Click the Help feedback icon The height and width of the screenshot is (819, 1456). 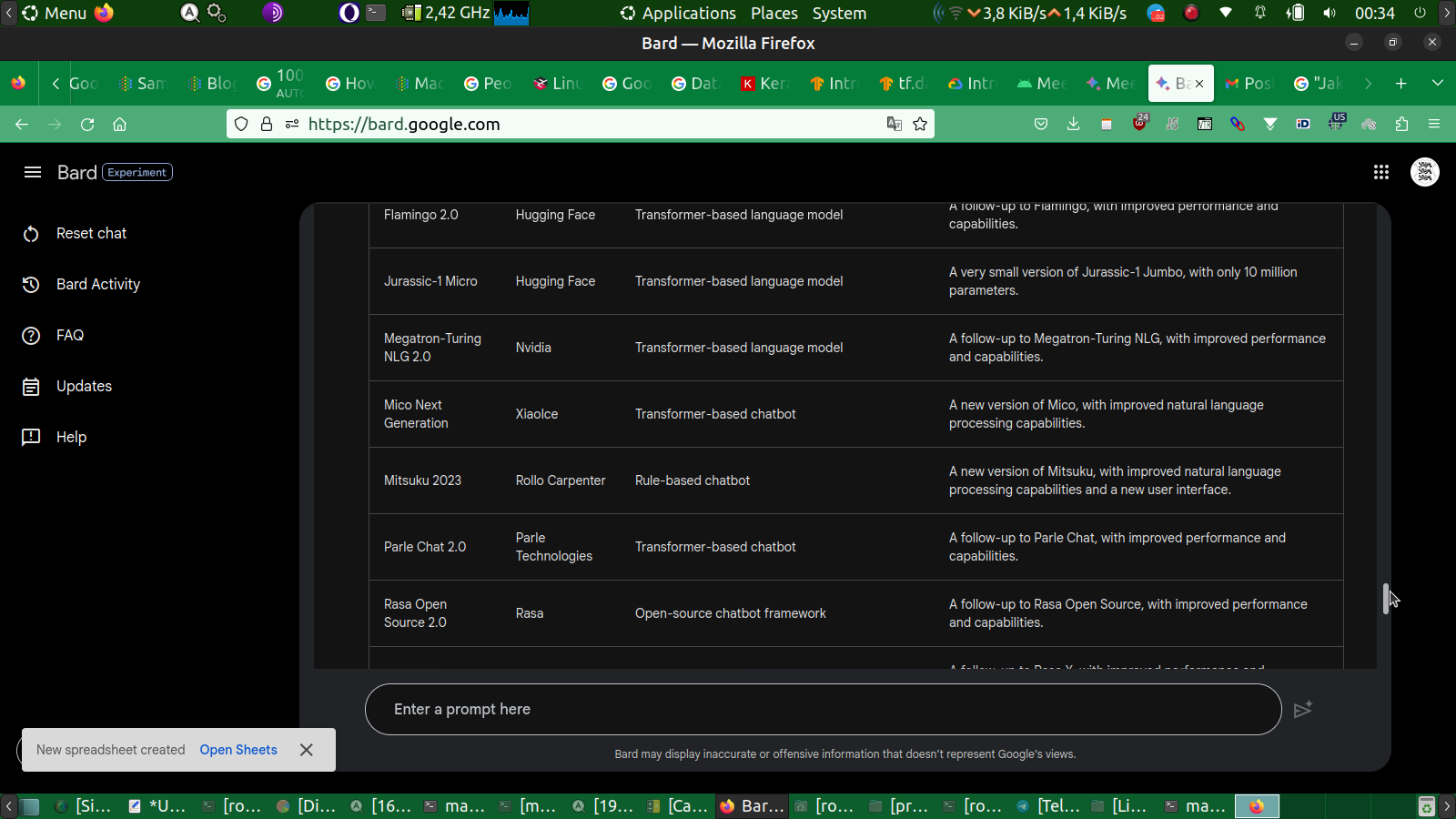click(x=31, y=438)
